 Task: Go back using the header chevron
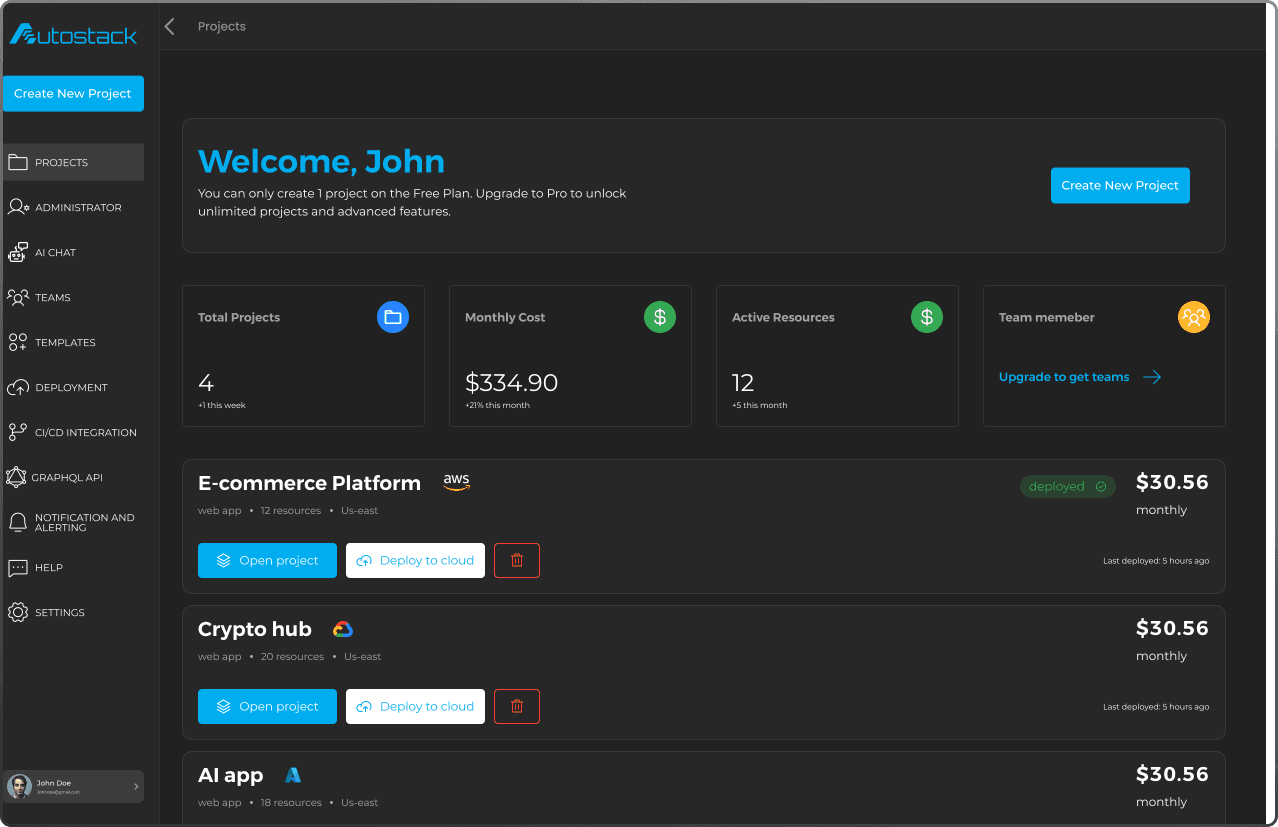[169, 27]
